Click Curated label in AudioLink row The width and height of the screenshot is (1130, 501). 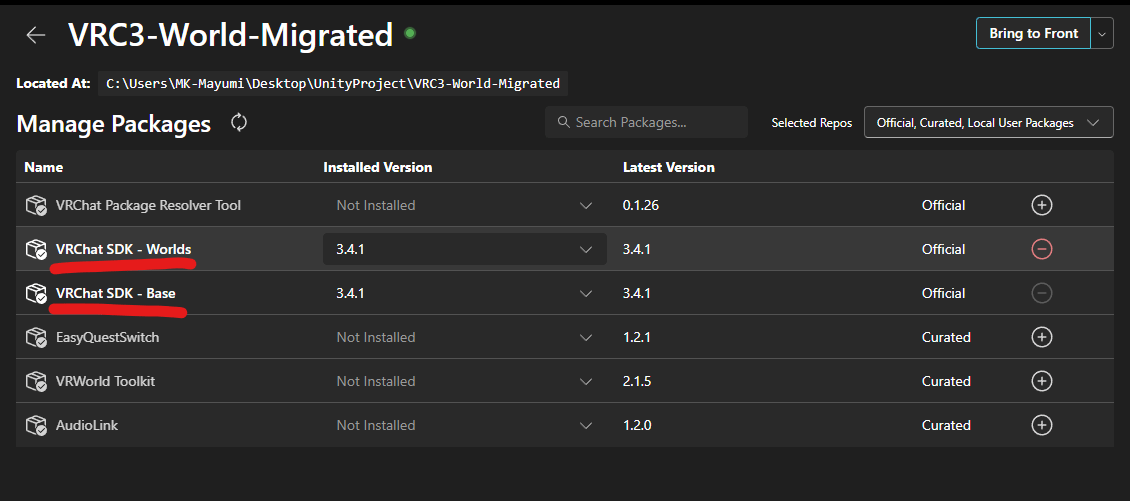pos(946,425)
